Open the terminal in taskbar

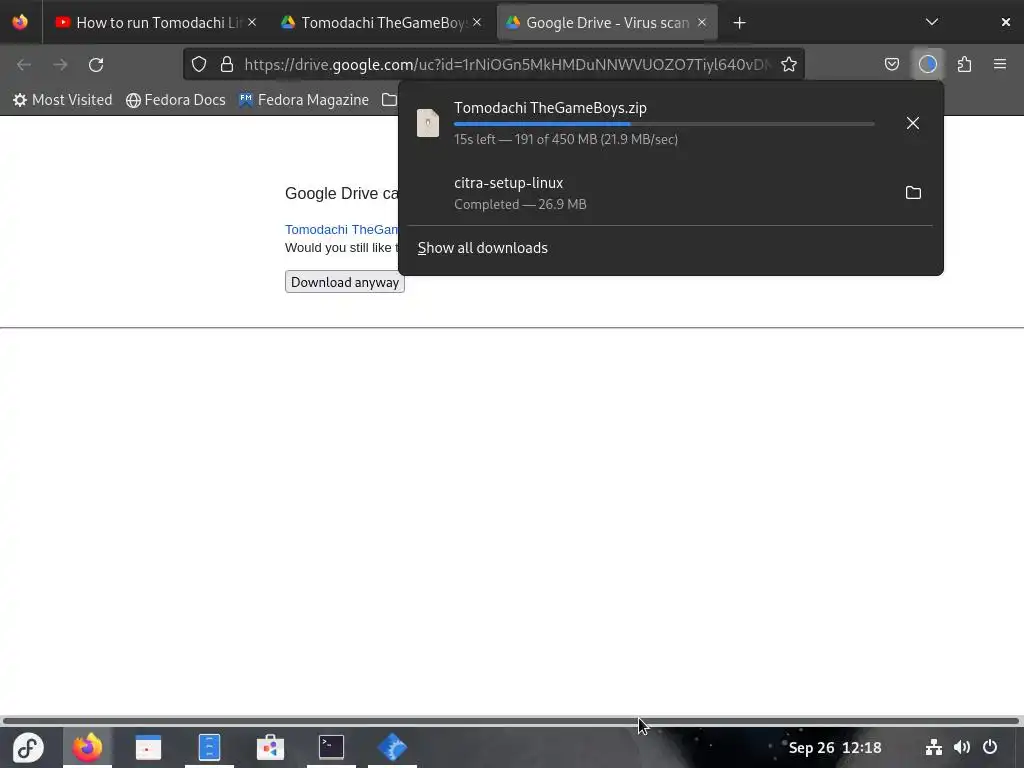point(331,747)
